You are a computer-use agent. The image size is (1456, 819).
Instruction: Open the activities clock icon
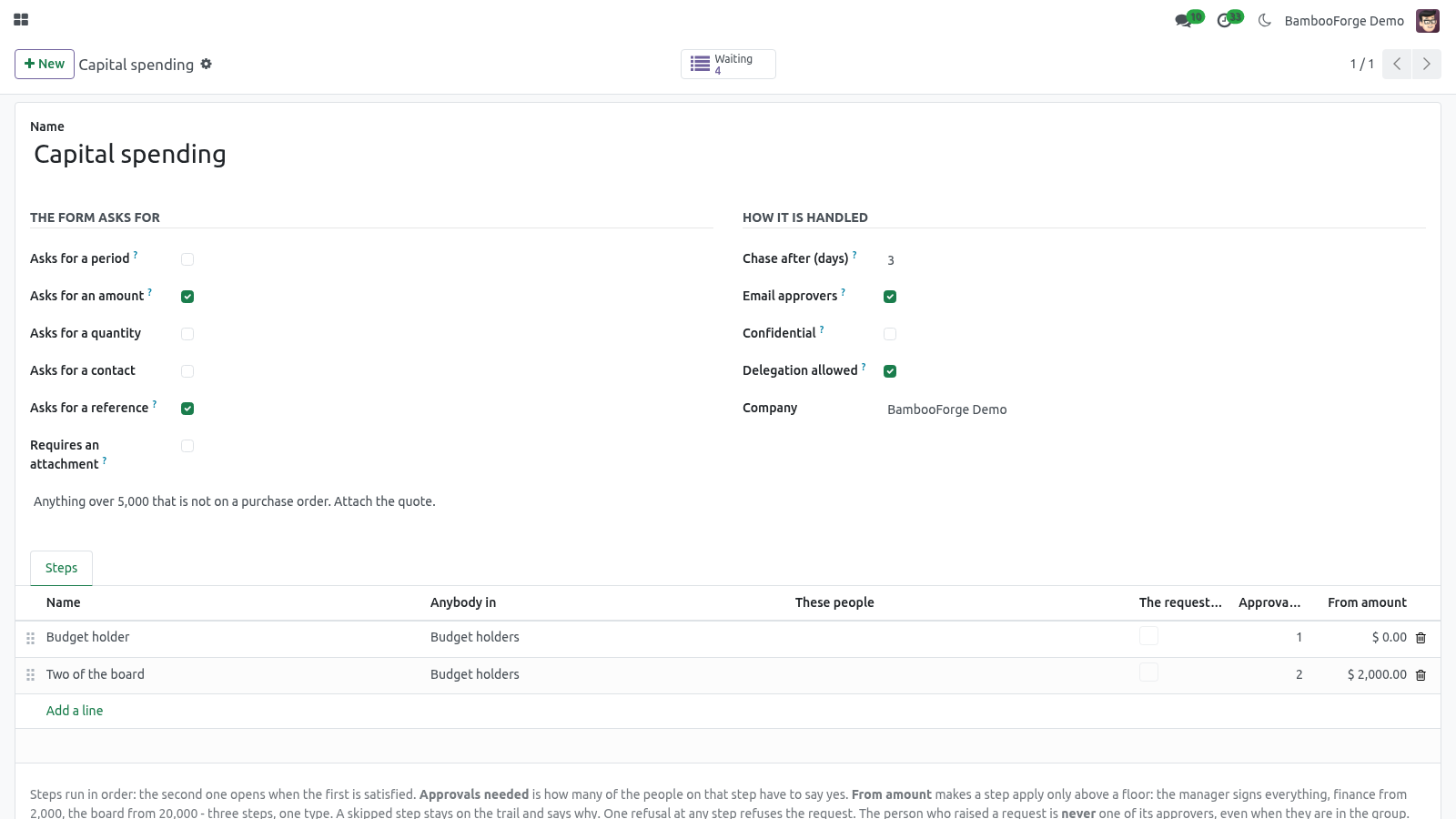[1225, 20]
